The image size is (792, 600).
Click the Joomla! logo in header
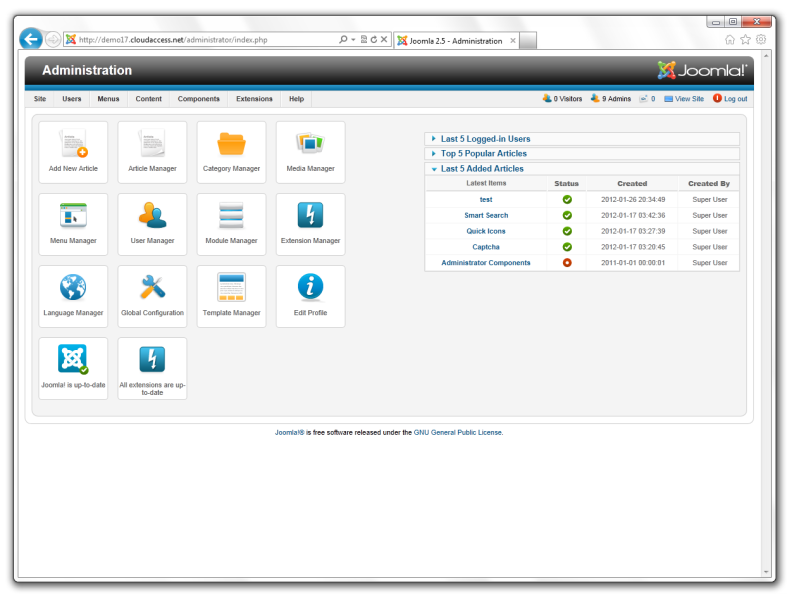pyautogui.click(x=702, y=70)
